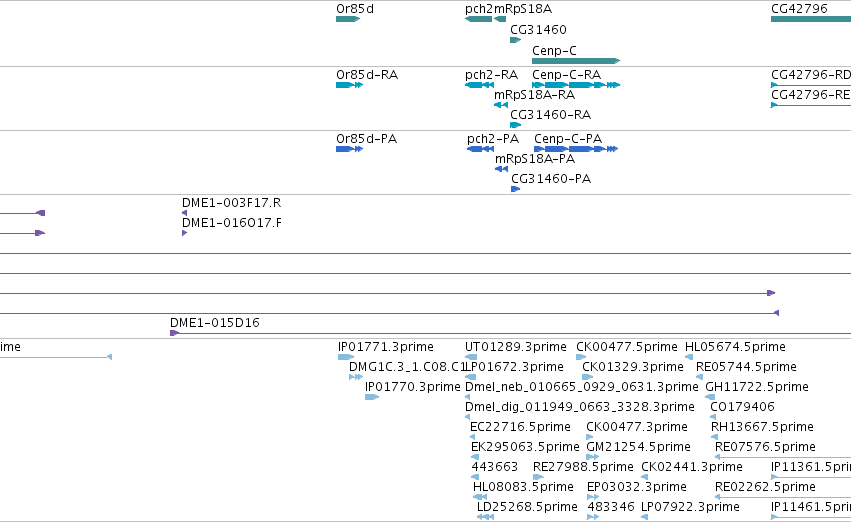Open EST EK295063.5prime

pyautogui.click(x=474, y=457)
